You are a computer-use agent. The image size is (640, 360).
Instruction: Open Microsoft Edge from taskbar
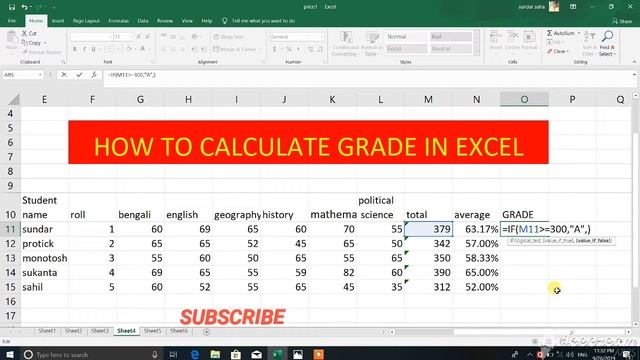[195, 354]
